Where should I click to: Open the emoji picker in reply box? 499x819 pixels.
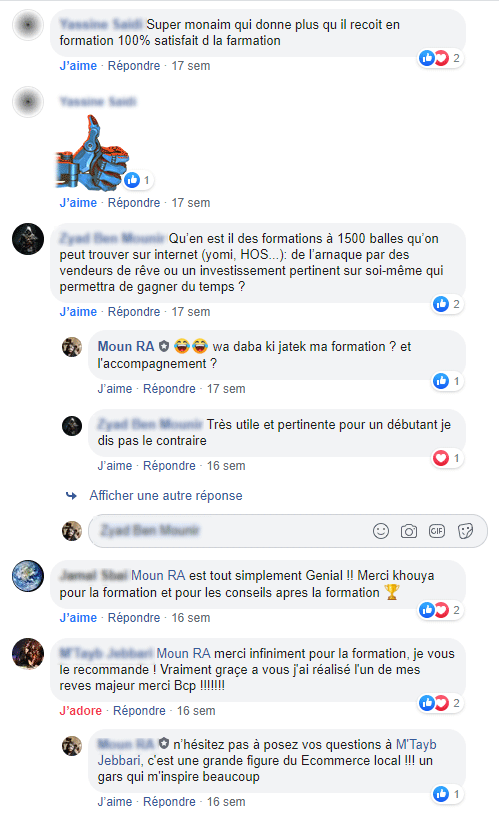(381, 531)
